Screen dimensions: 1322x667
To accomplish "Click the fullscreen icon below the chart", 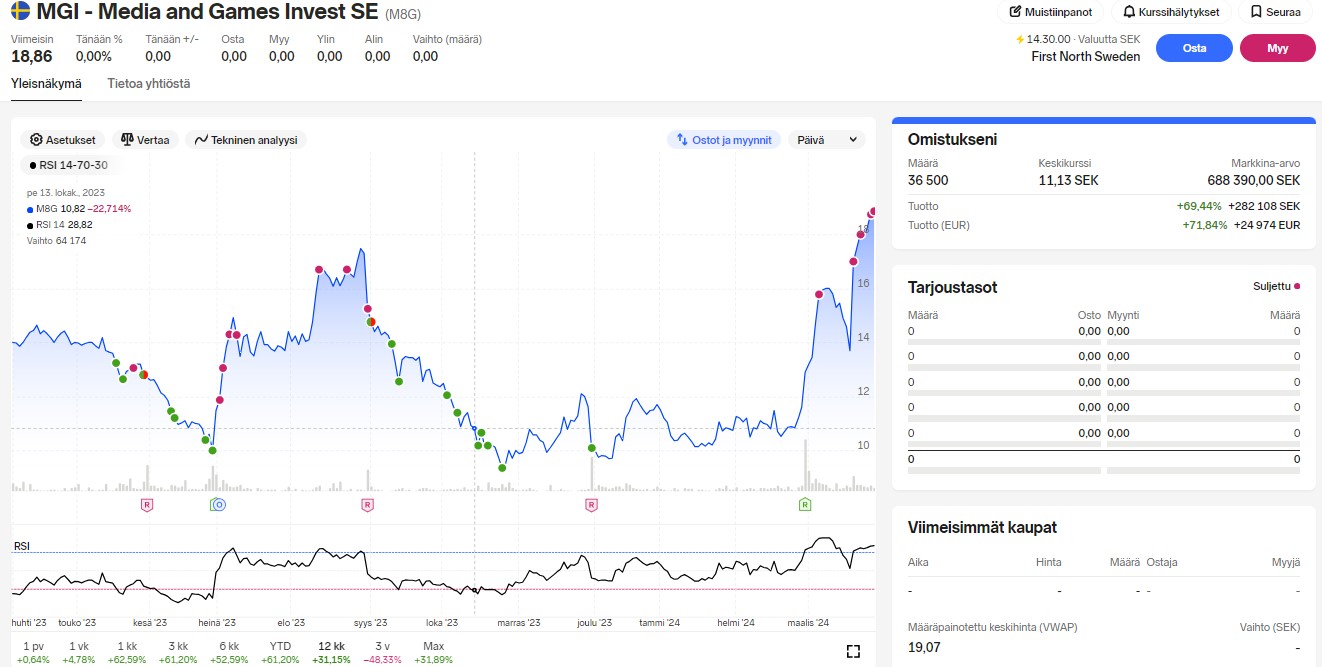I will click(853, 651).
